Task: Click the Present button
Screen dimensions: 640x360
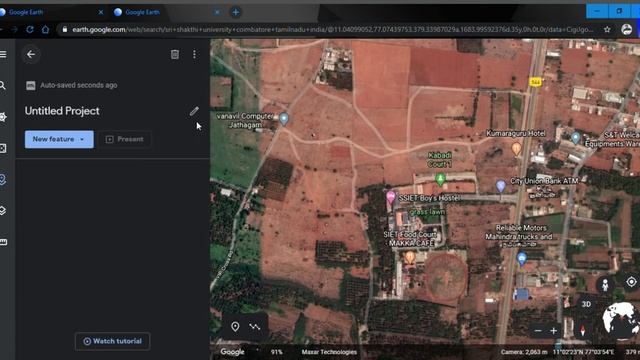Action: 125,139
